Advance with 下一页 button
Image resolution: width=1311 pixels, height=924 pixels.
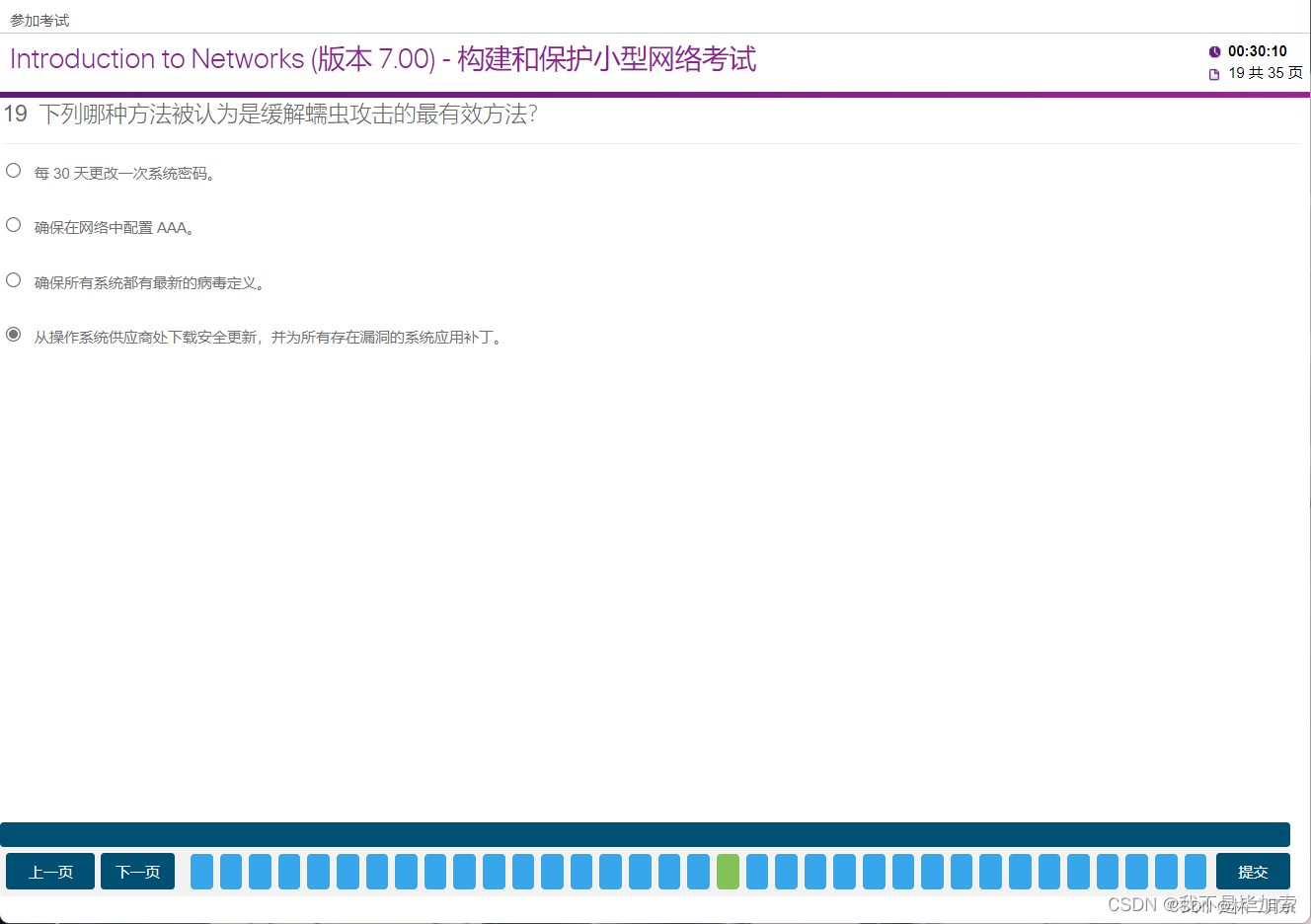pyautogui.click(x=137, y=872)
